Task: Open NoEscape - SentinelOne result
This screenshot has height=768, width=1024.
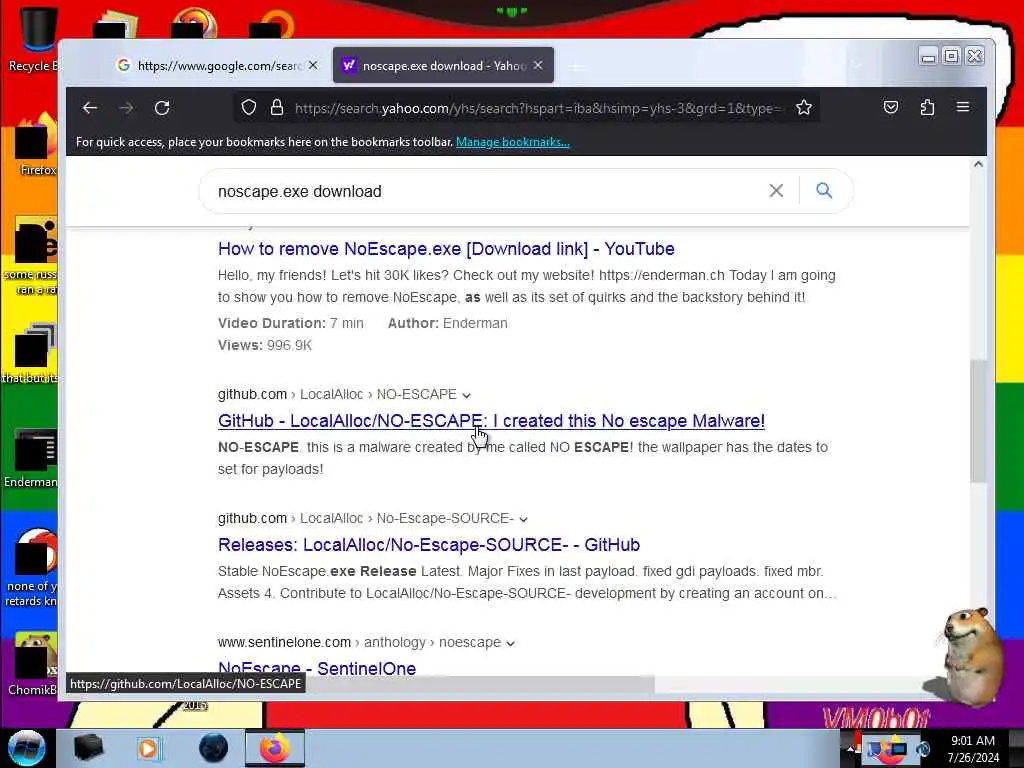Action: click(317, 668)
